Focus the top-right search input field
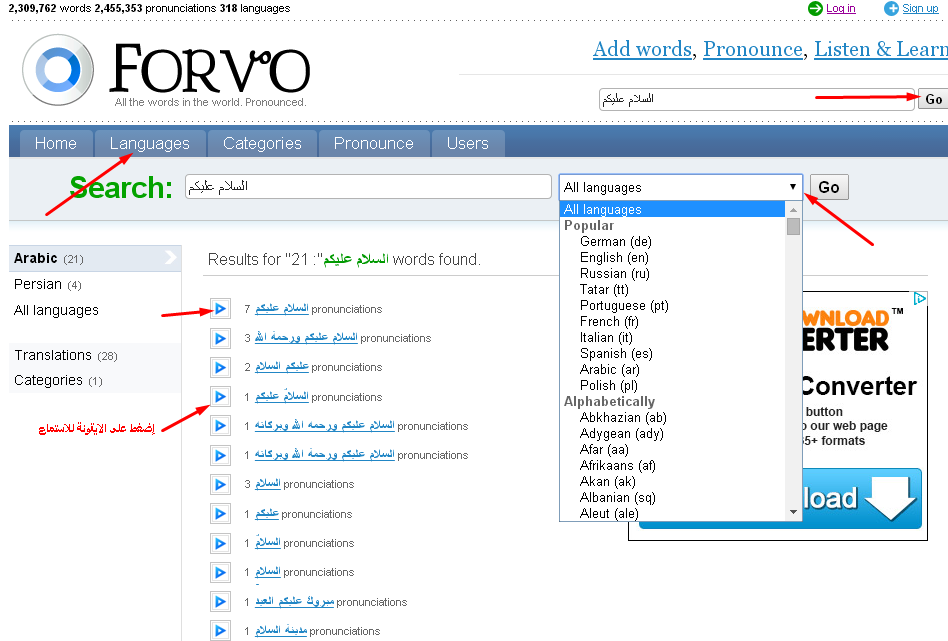The height and width of the screenshot is (641, 948). click(x=756, y=99)
